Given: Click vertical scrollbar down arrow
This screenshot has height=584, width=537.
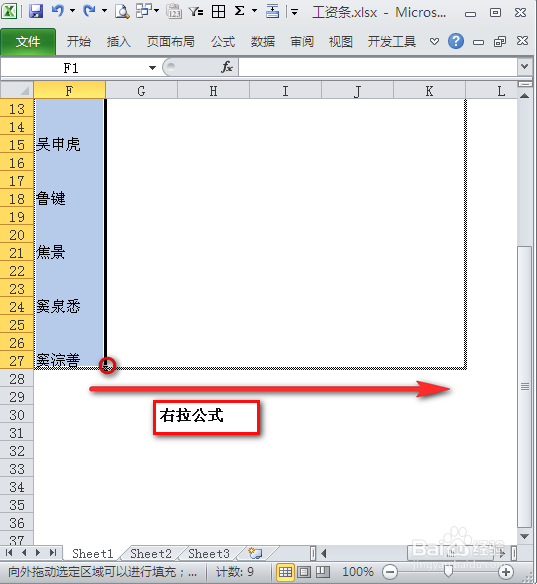Looking at the screenshot, I should click(525, 536).
